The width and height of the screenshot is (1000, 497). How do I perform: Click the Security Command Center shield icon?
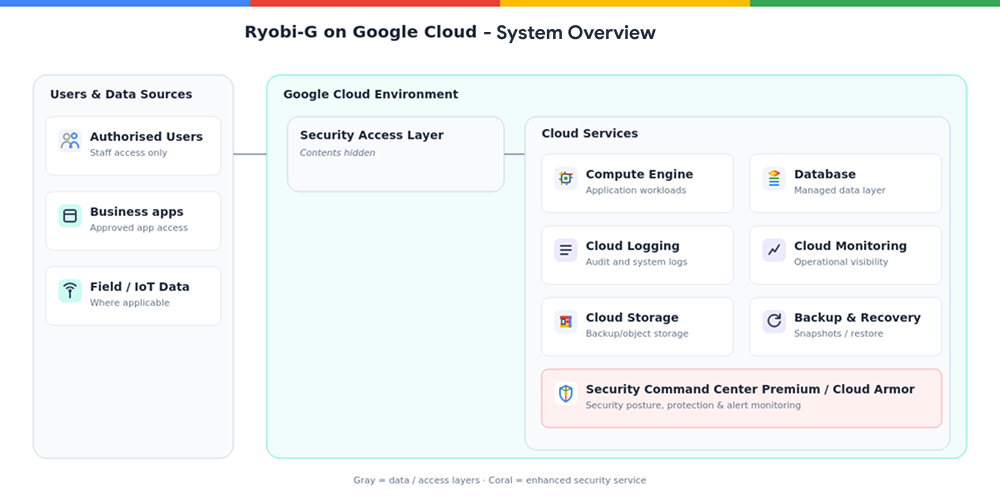[x=566, y=393]
